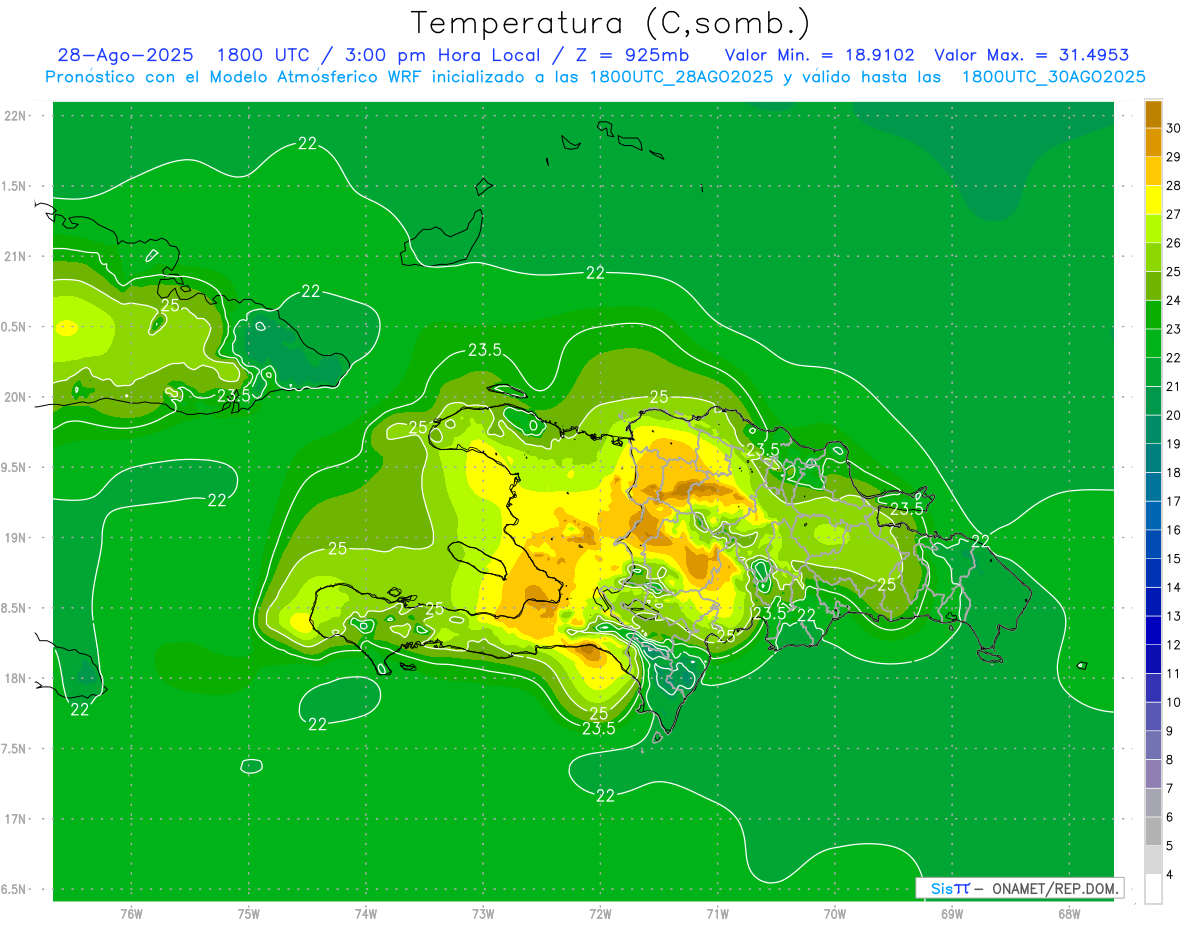Click latitude axis label '18N'

(x=15, y=678)
